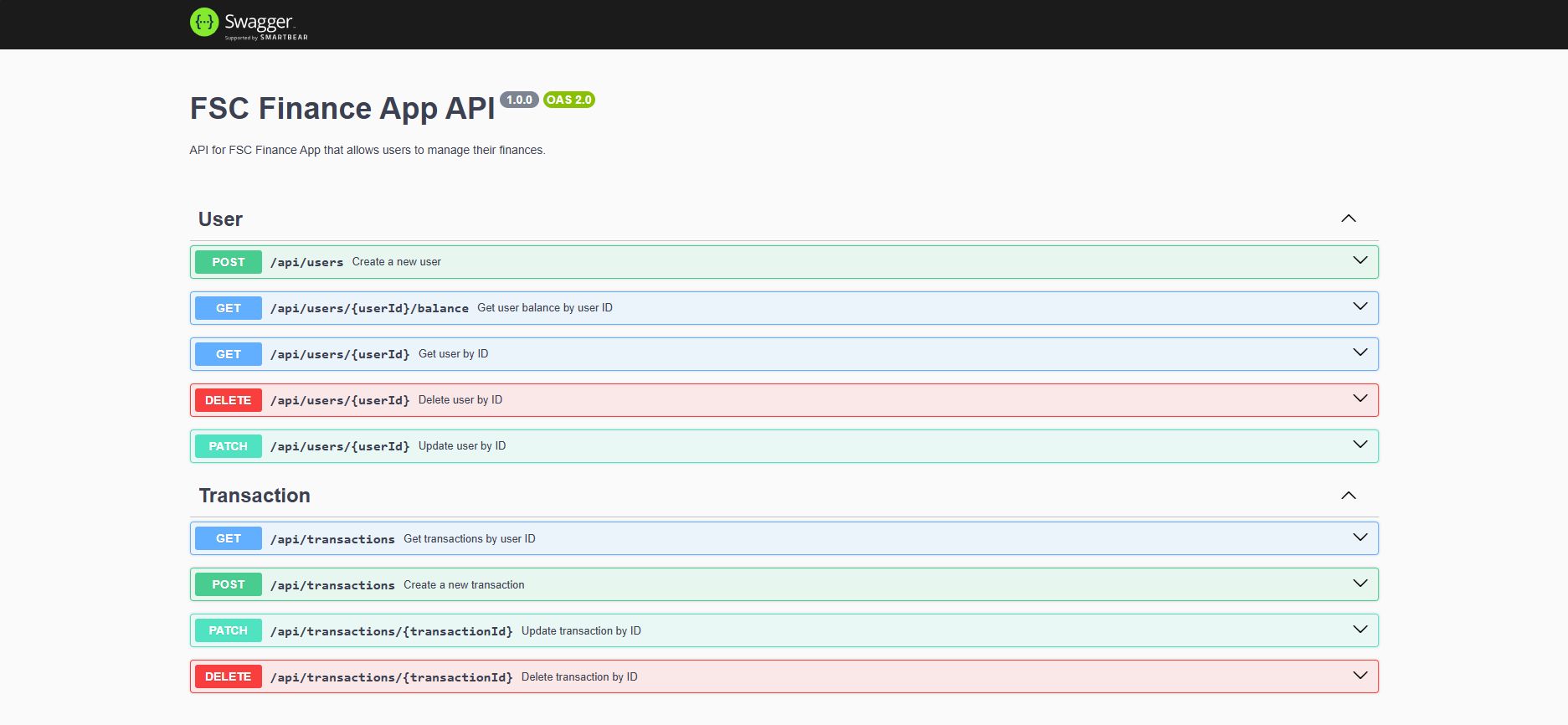Click POST badge for Create a new transaction
The image size is (1568, 725).
pyautogui.click(x=228, y=584)
